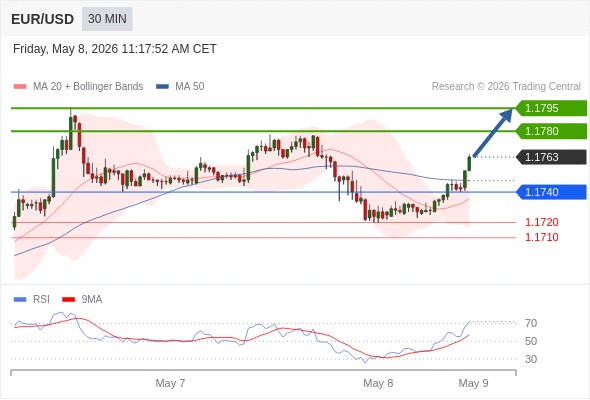This screenshot has width=590, height=400.
Task: Click the May 7 date axis label
Action: (x=170, y=383)
